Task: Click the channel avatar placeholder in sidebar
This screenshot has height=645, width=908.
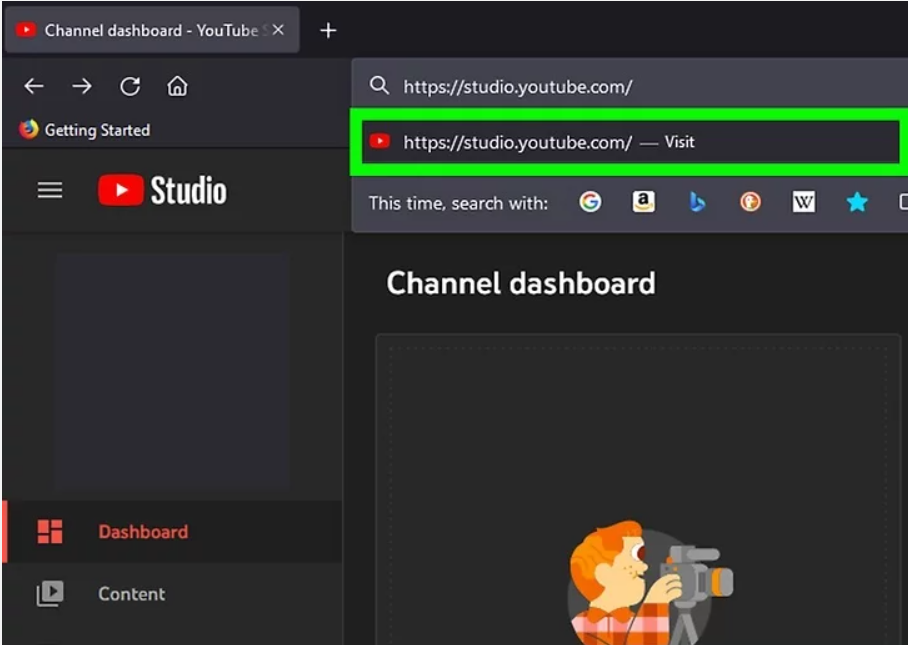Action: tap(172, 372)
